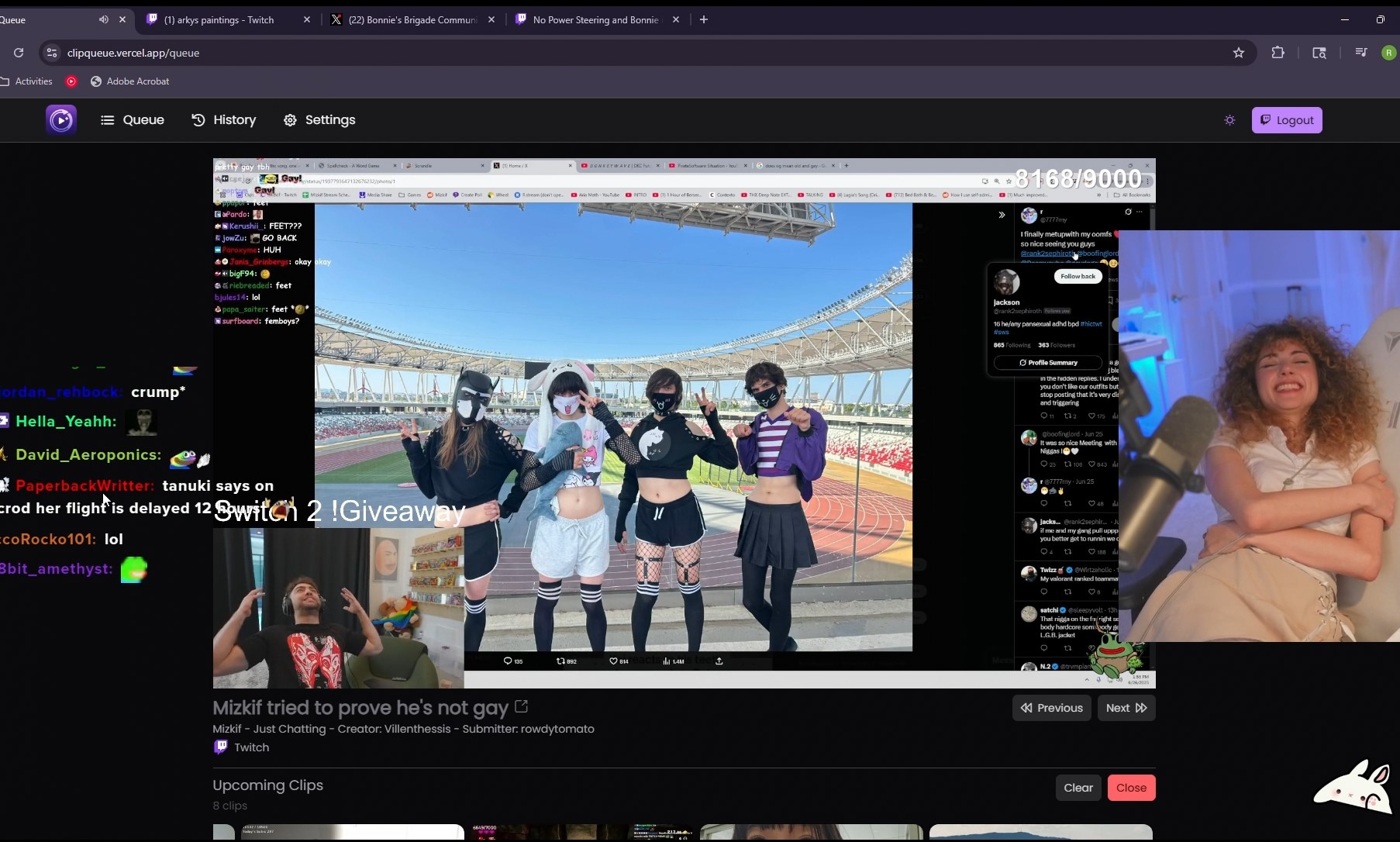The image size is (1400, 842).
Task: Click the red YouTube Music bookmark icon
Action: [x=71, y=81]
